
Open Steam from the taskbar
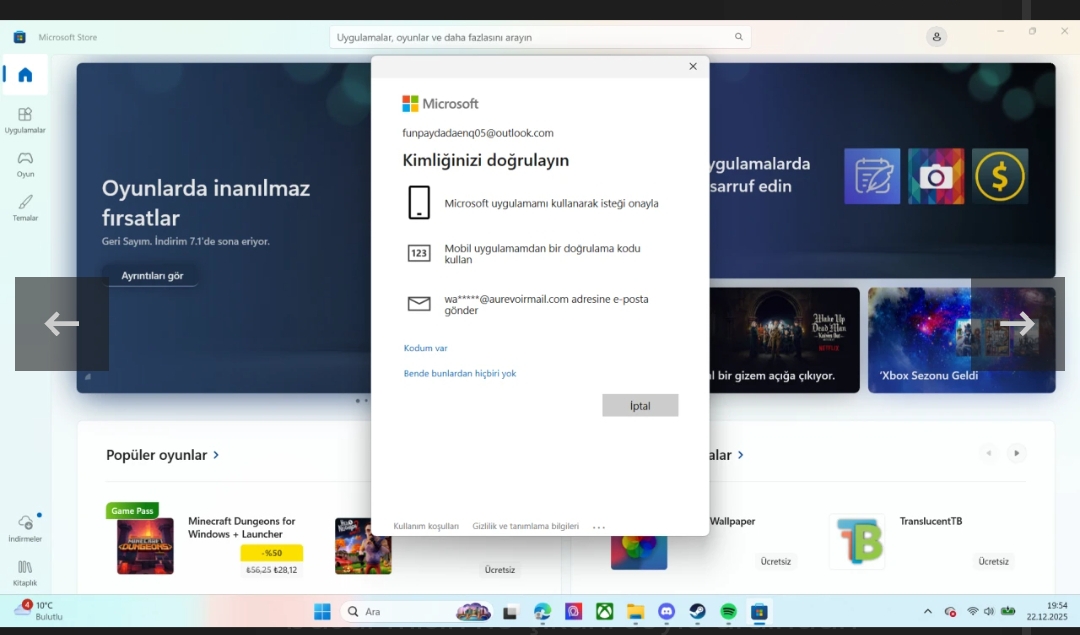coord(697,612)
